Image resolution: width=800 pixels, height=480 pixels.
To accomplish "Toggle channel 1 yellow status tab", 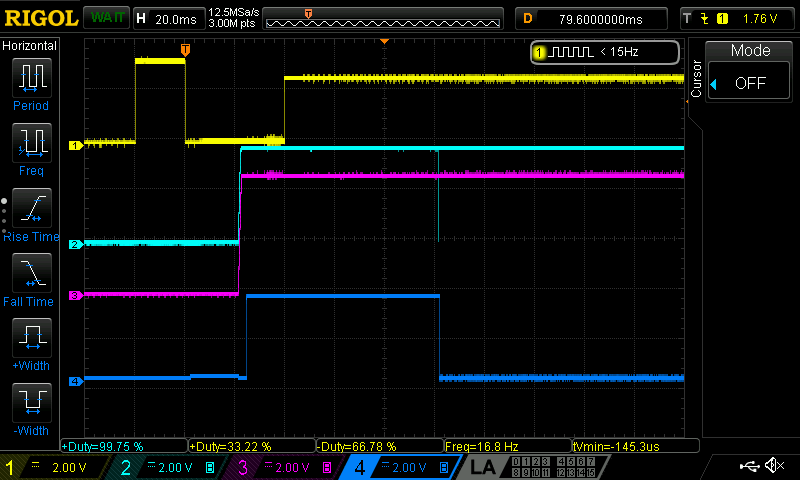I will click(x=54, y=467).
